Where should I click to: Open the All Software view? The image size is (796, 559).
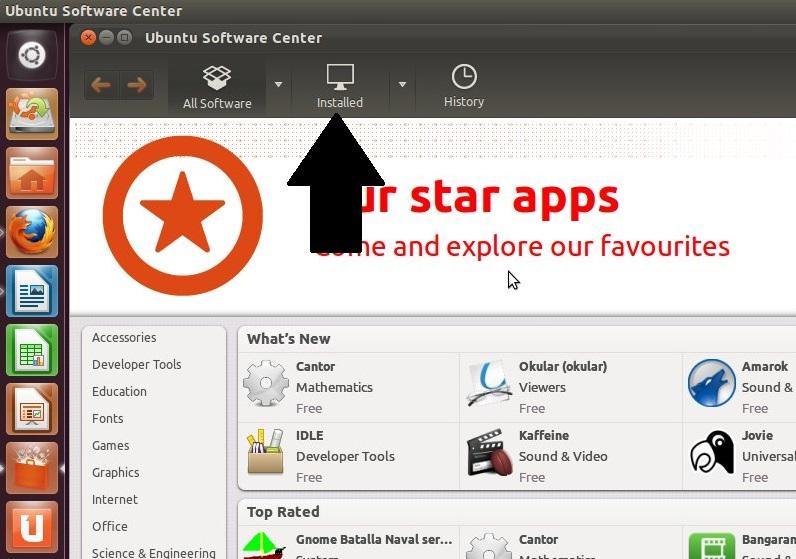click(x=217, y=86)
